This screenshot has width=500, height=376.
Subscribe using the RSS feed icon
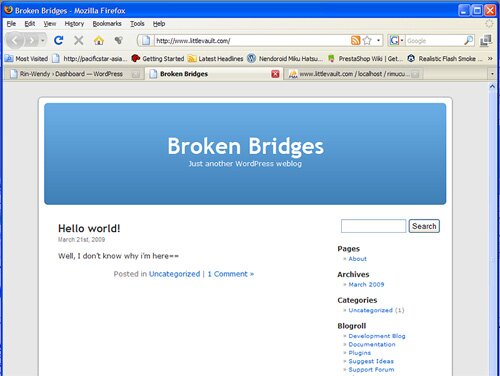(356, 41)
